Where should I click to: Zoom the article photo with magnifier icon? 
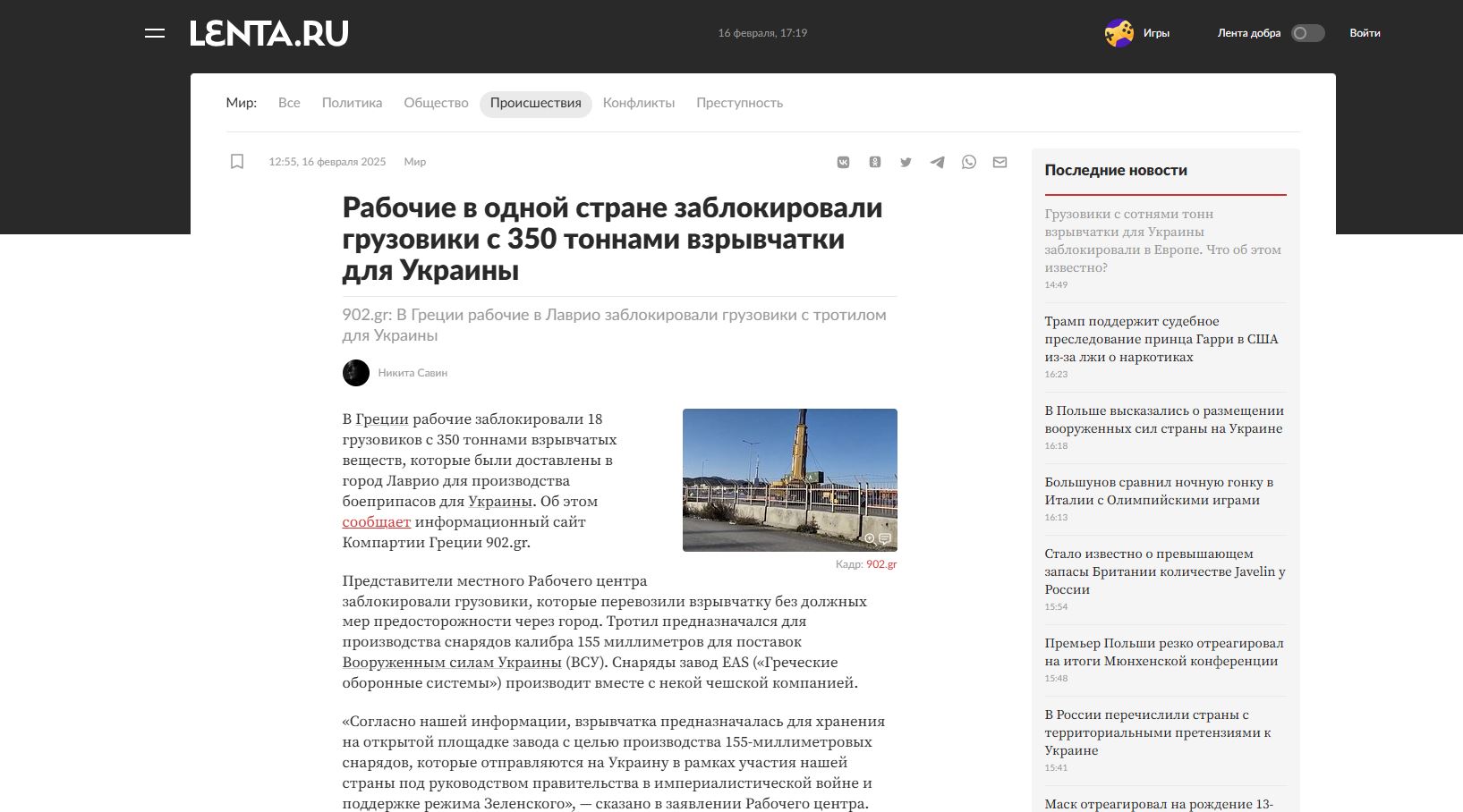(x=869, y=538)
